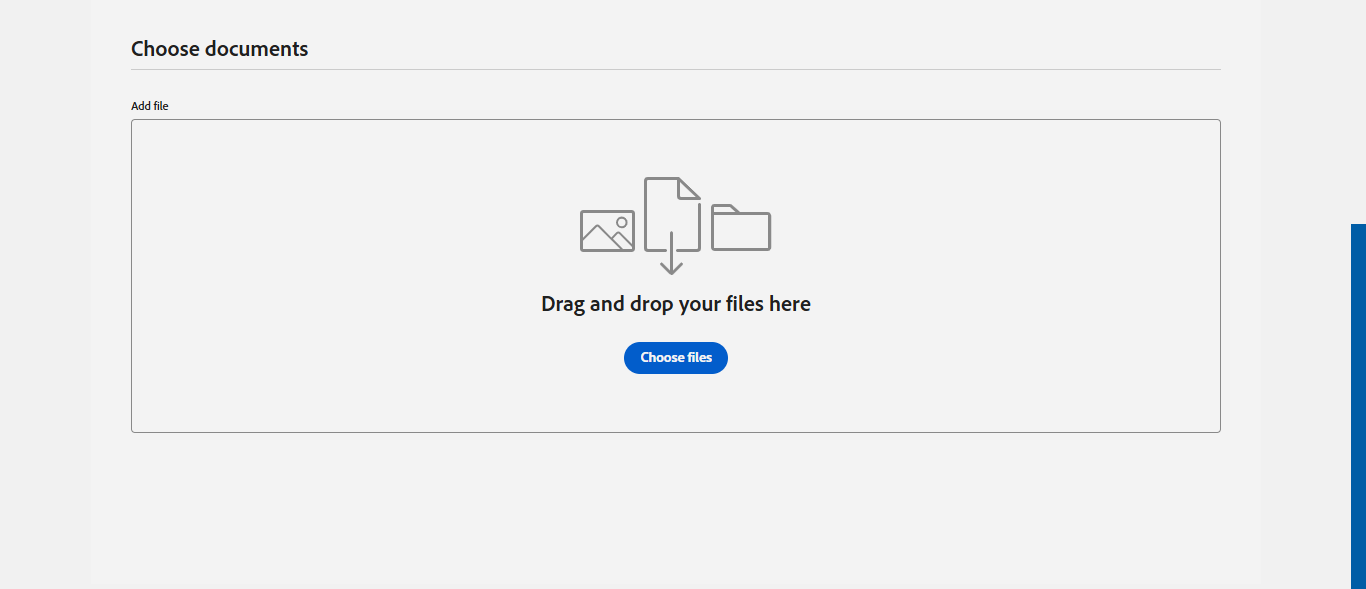Click the folder icon in drop zone
This screenshot has height=589, width=1366.
point(741,227)
